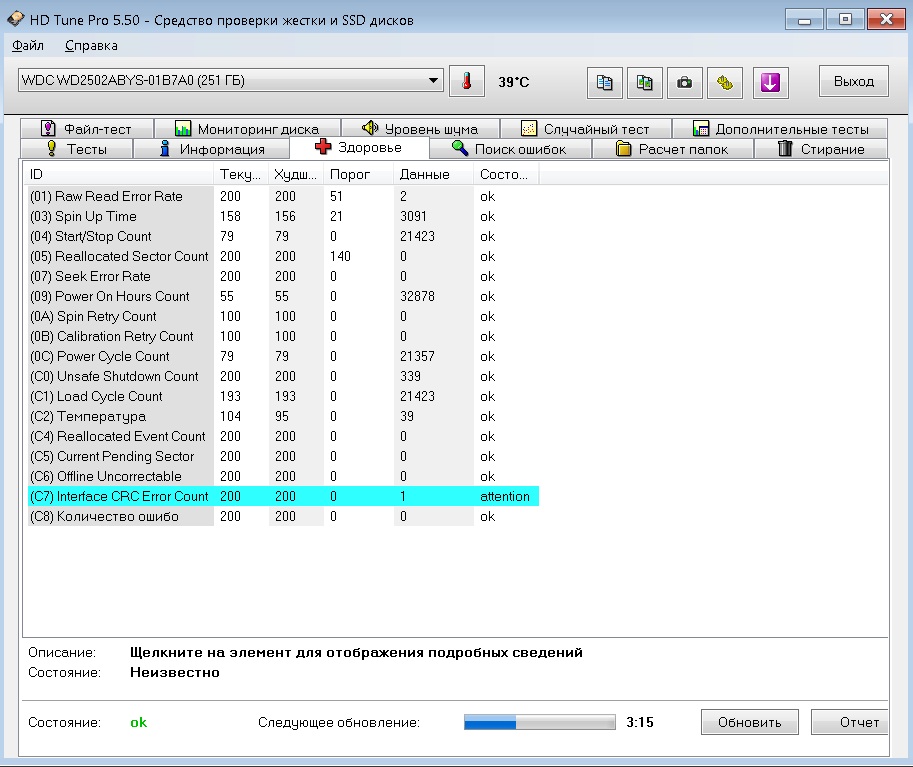913x767 pixels.
Task: Click the Обновить button
Action: pyautogui.click(x=749, y=722)
